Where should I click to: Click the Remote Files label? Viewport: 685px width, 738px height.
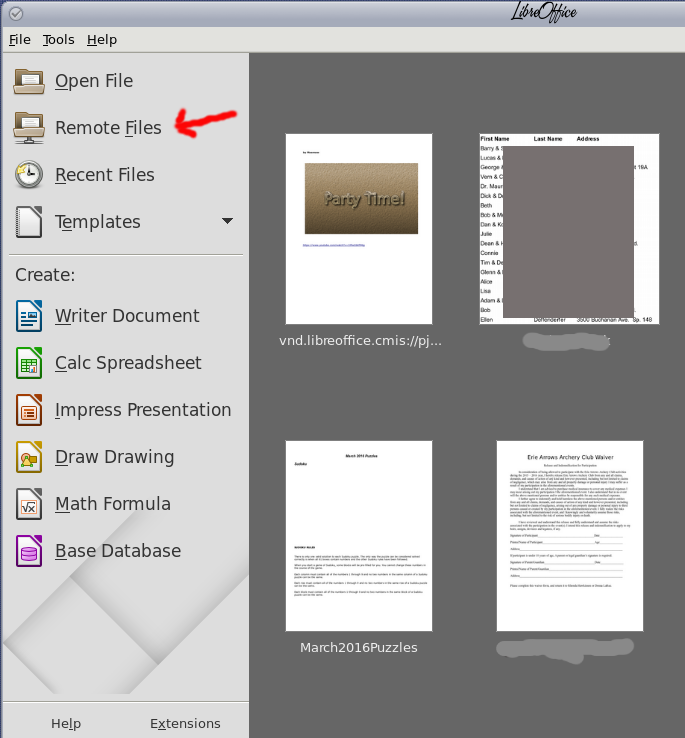pyautogui.click(x=108, y=128)
